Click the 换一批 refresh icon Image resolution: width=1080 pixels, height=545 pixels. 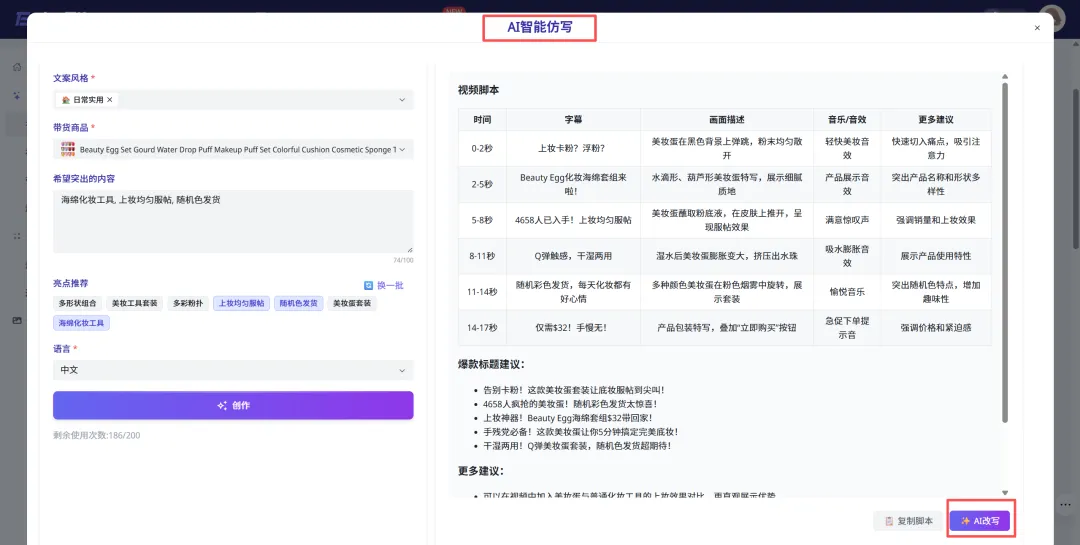pos(368,285)
